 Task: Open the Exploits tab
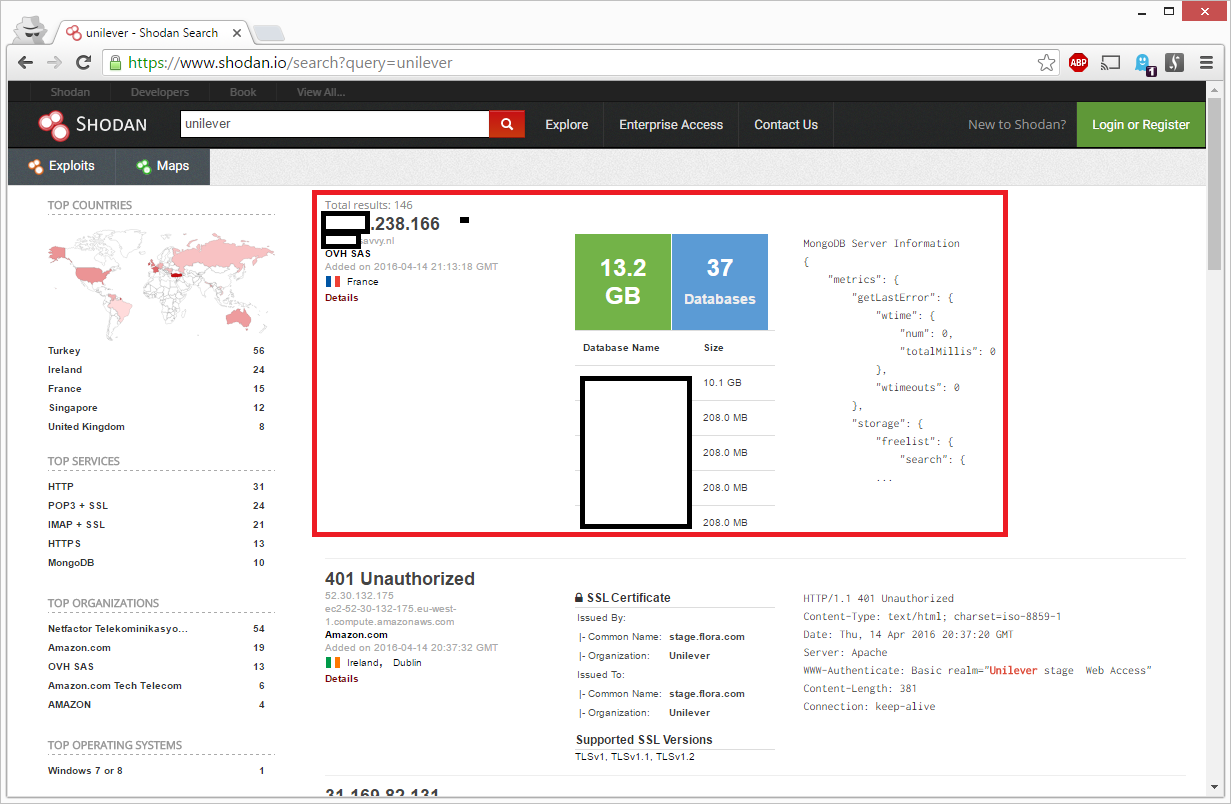pyautogui.click(x=62, y=166)
